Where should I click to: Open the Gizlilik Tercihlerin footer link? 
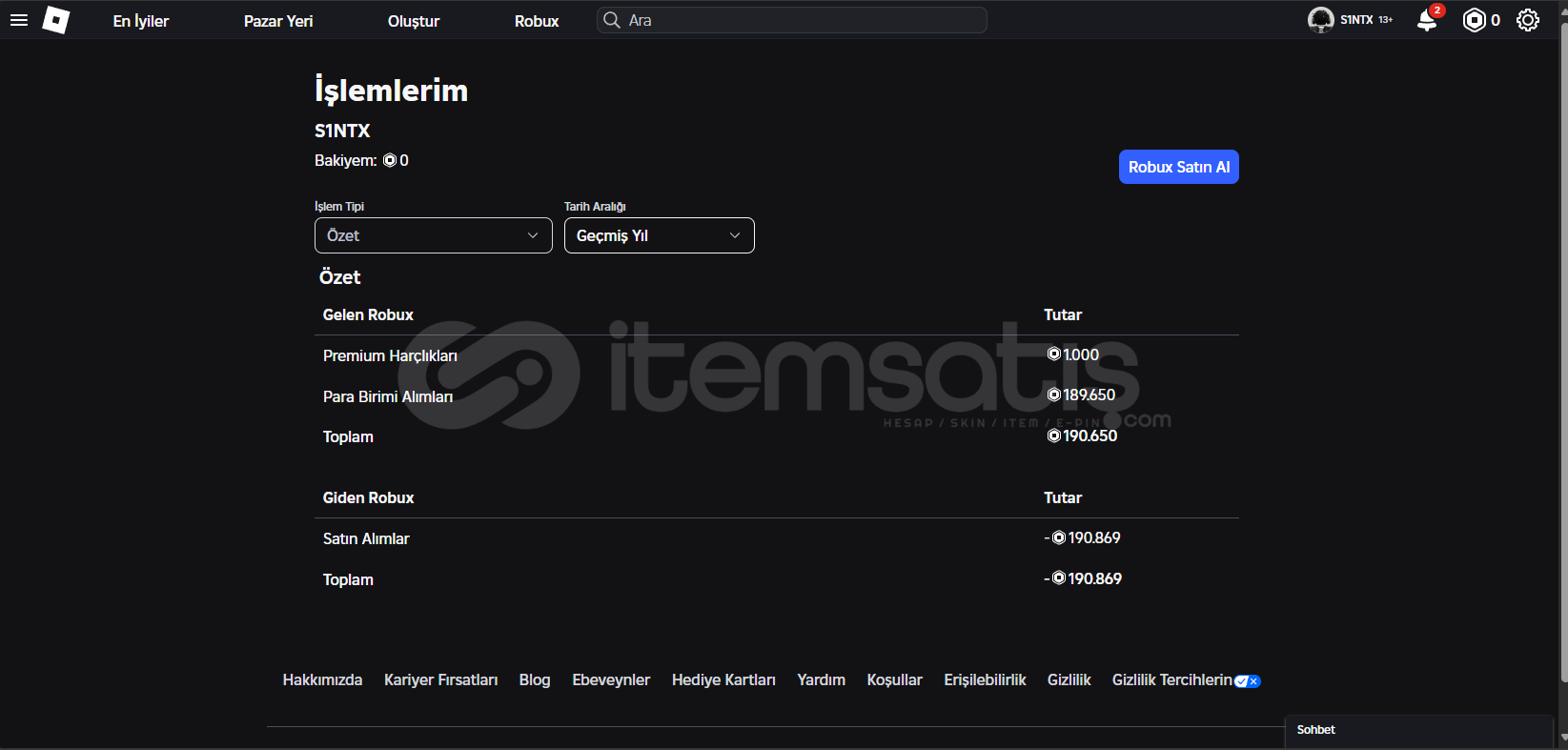click(1171, 679)
